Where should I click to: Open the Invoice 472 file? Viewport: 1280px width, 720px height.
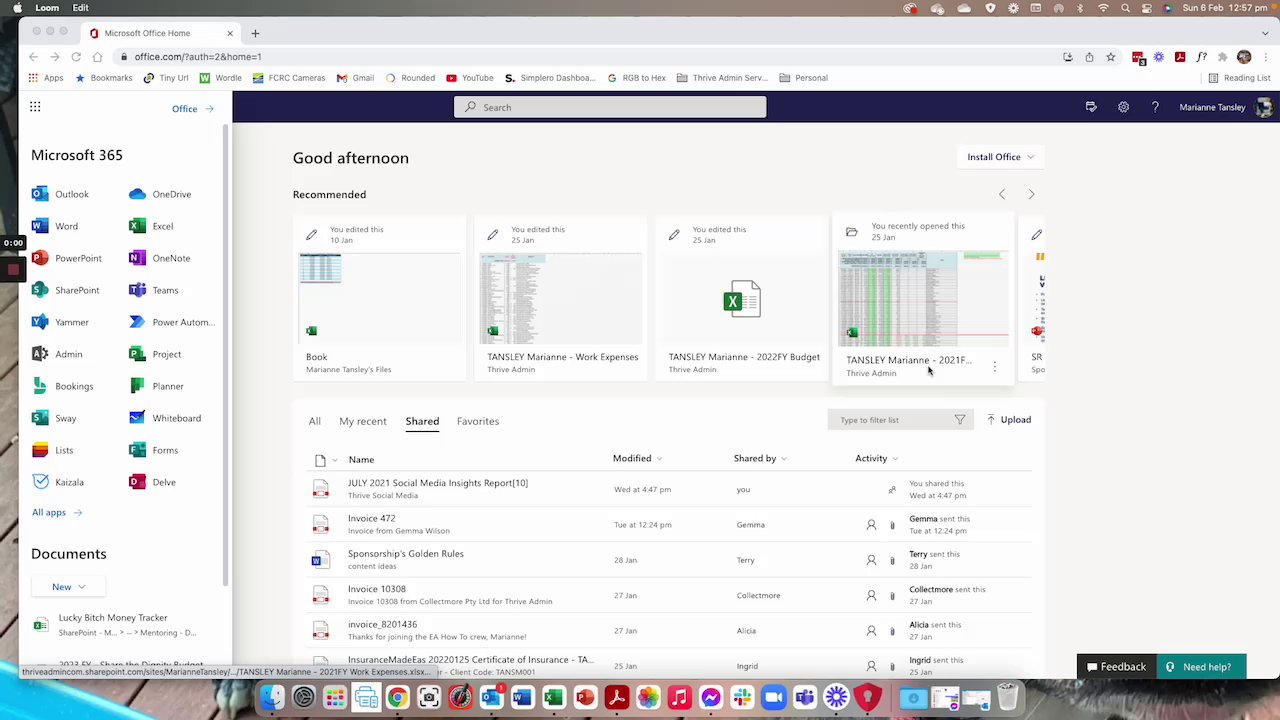click(x=372, y=518)
